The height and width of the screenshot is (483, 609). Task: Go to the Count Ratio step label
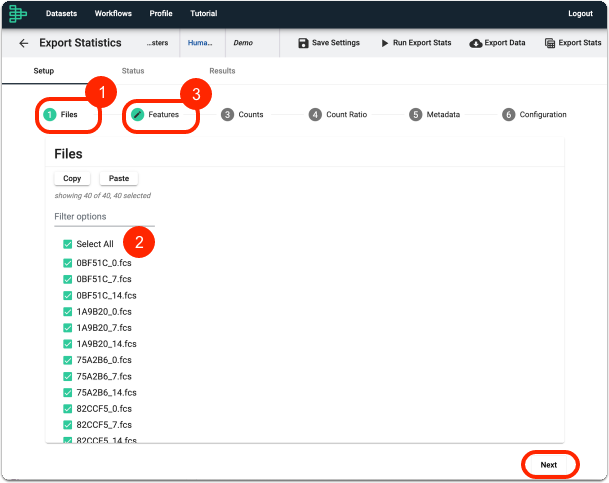pos(346,115)
